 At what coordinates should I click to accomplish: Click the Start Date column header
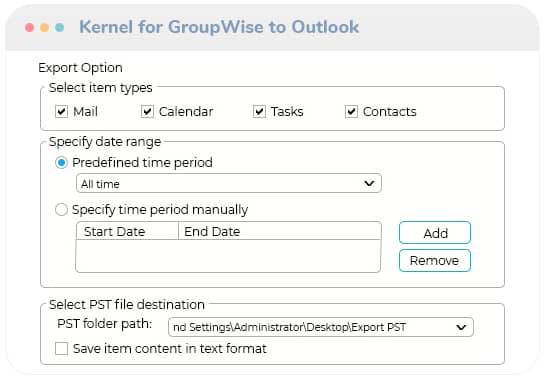[x=127, y=231]
